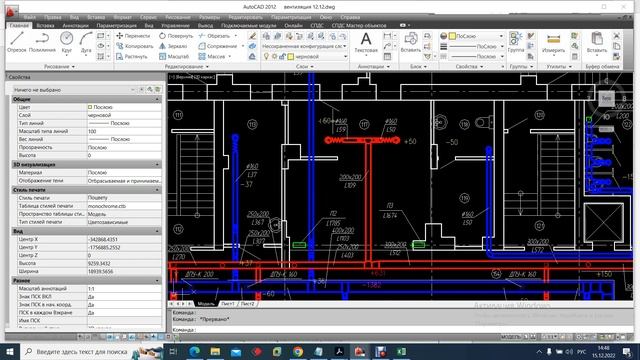Expand the Слои panel
Image resolution: width=640 pixels, height=360 pixels.
[x=304, y=66]
